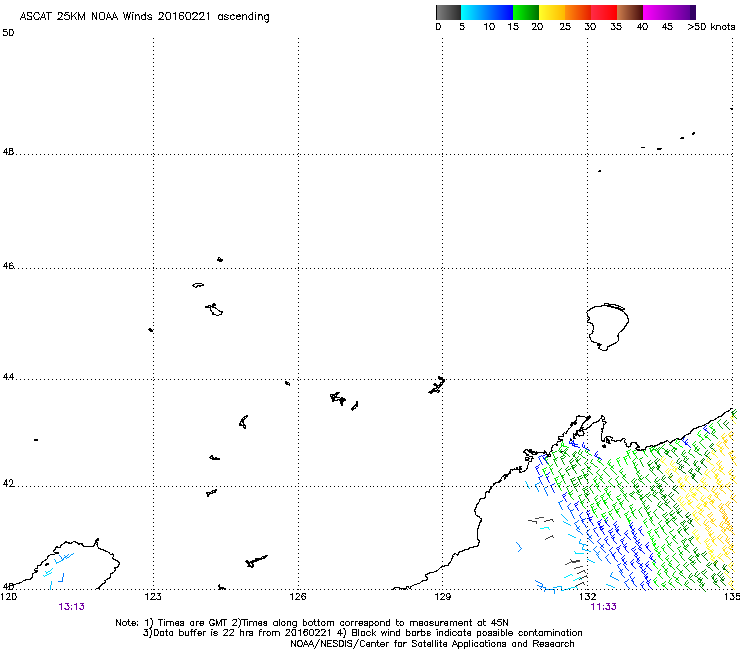Click the "46" latitude axis label
Screen dimensions: 740x650
[8, 266]
